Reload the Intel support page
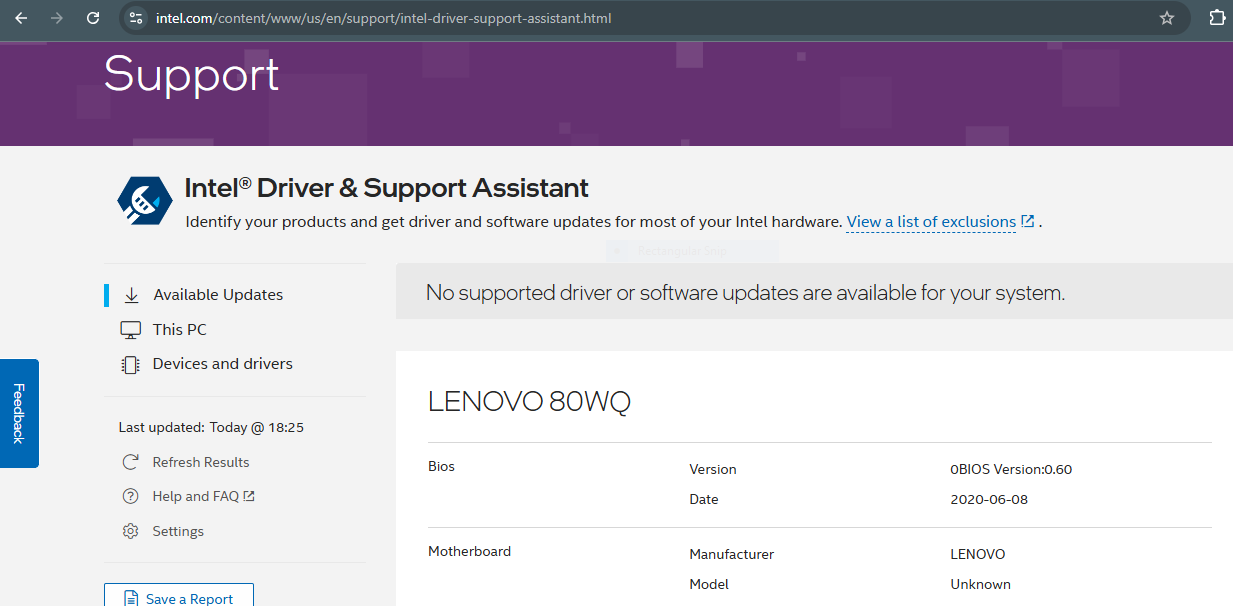The image size is (1233, 606). [x=93, y=18]
